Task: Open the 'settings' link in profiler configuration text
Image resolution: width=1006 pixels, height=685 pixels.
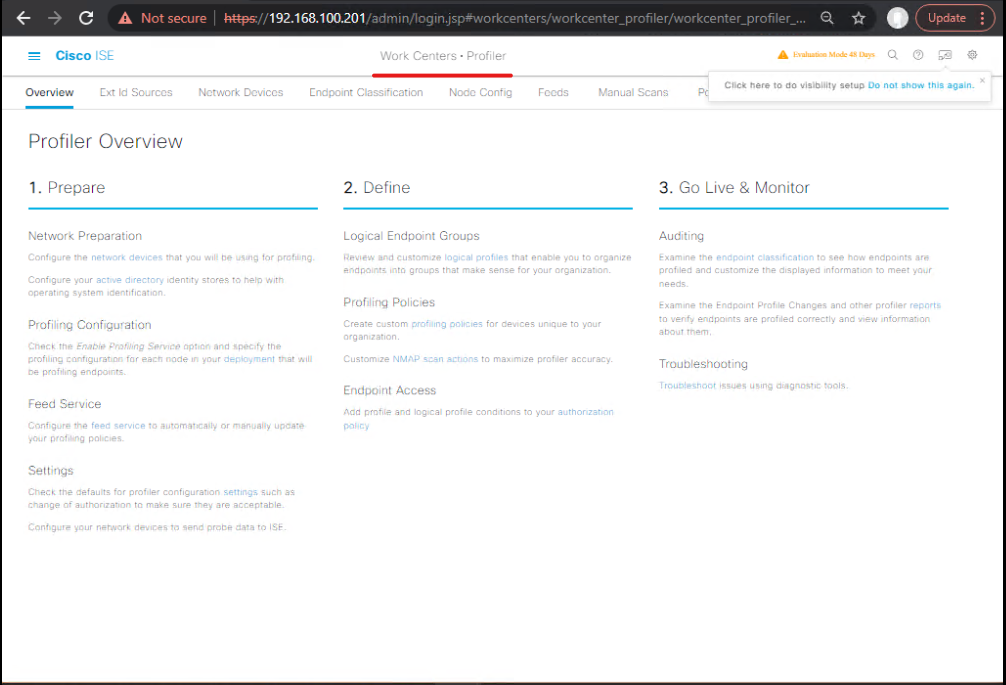Action: click(x=240, y=493)
